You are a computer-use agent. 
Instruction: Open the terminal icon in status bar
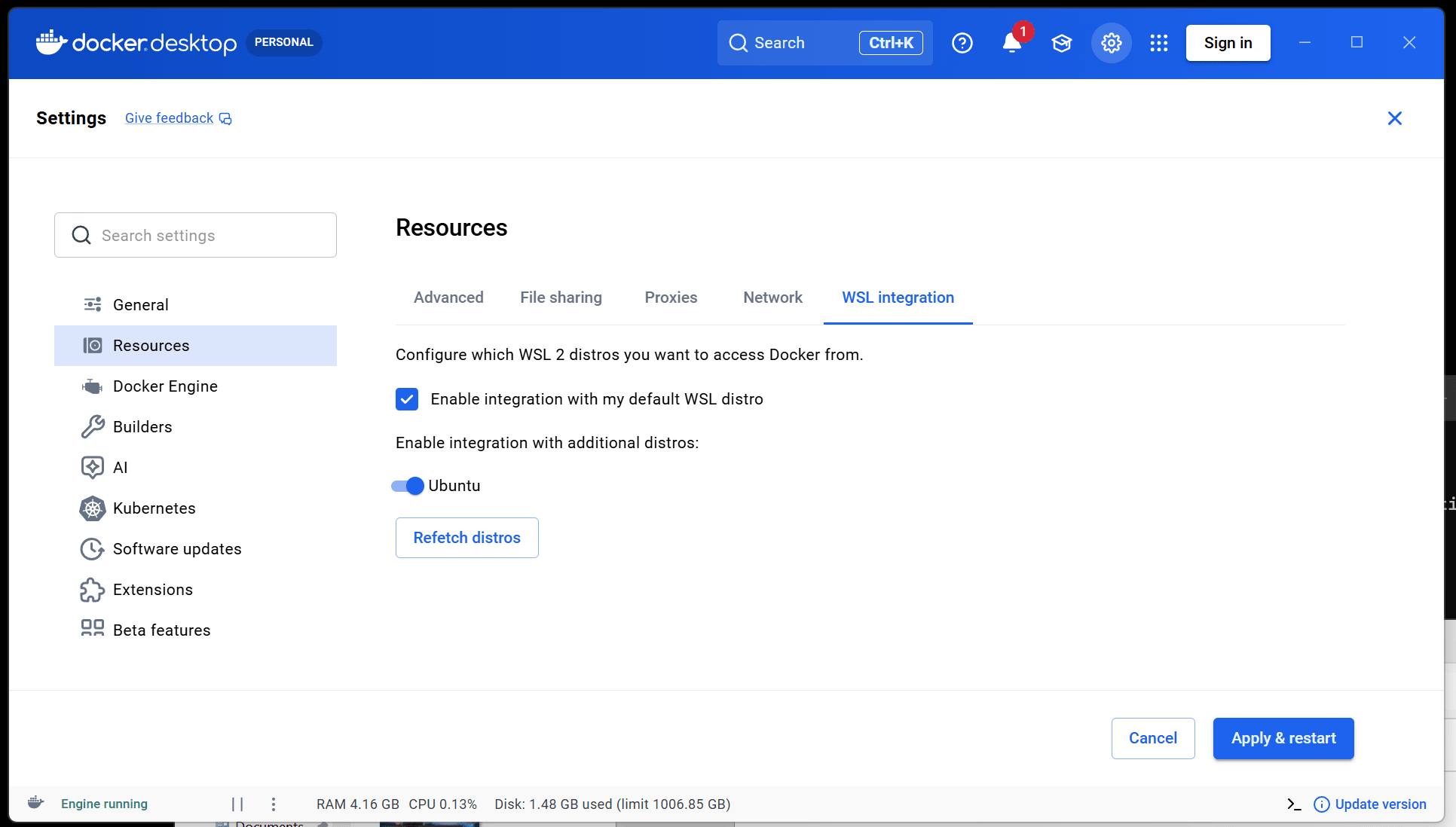(1294, 804)
